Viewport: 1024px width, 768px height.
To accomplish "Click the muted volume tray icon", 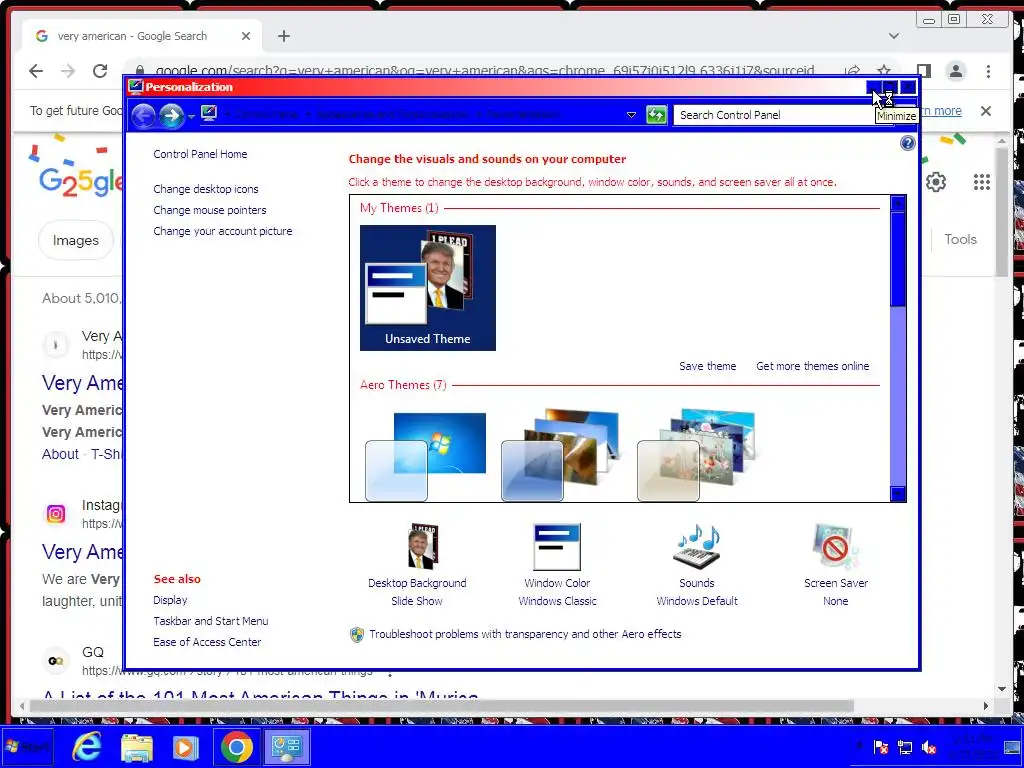I will [x=928, y=748].
